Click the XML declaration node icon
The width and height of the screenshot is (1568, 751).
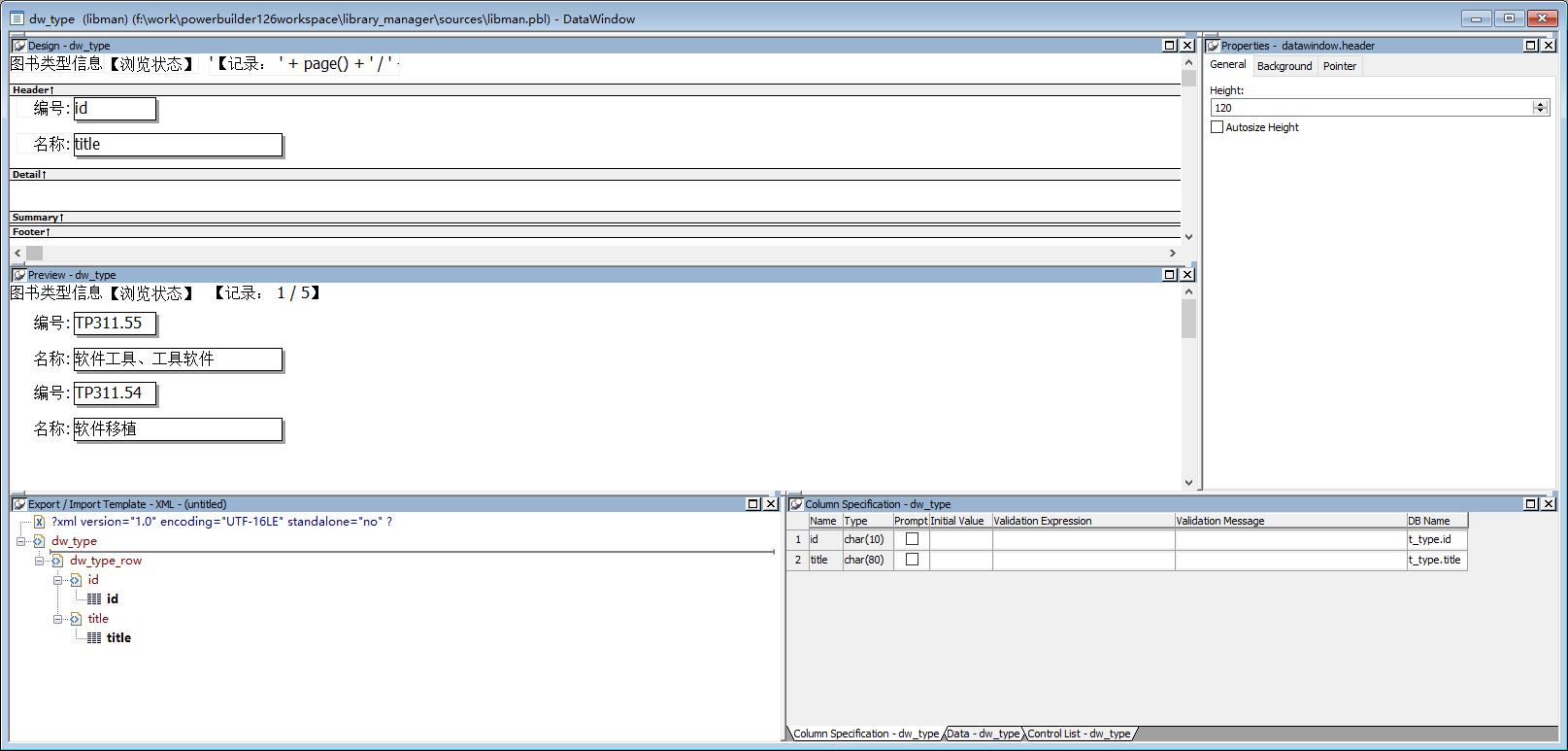(x=39, y=522)
